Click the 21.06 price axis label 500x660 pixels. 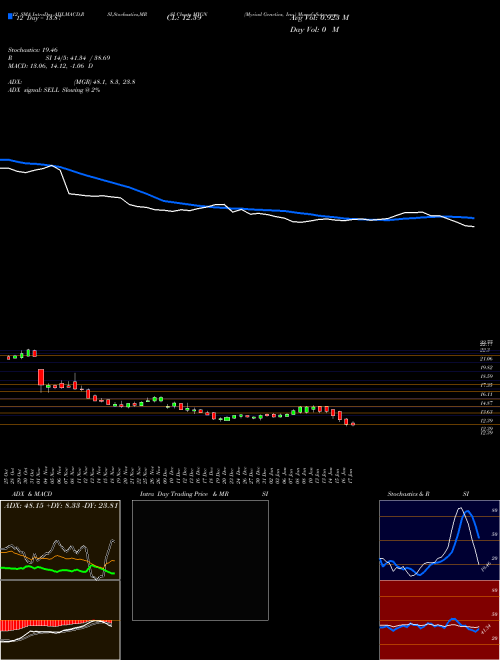(x=486, y=359)
